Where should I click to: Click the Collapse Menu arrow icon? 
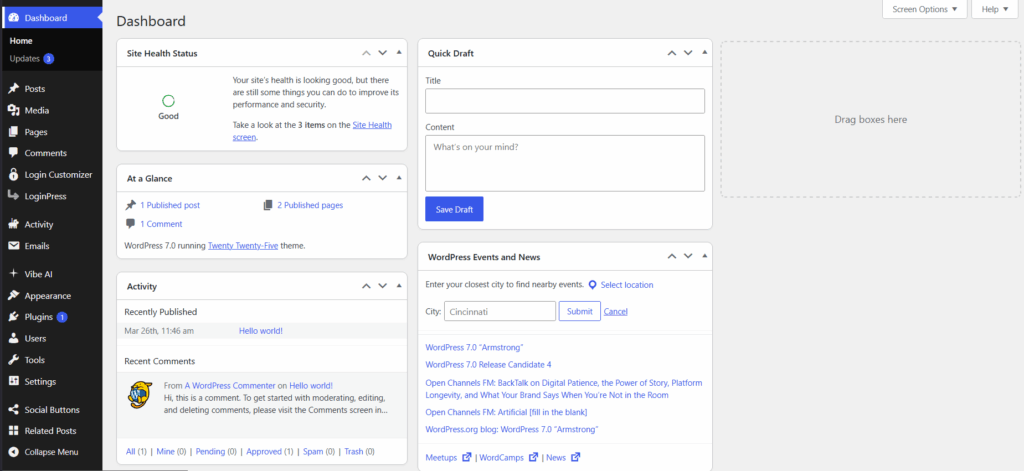tap(13, 452)
